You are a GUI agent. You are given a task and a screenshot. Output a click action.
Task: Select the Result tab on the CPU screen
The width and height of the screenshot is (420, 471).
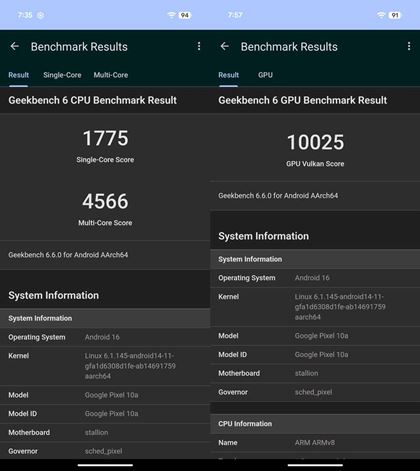pyautogui.click(x=19, y=75)
